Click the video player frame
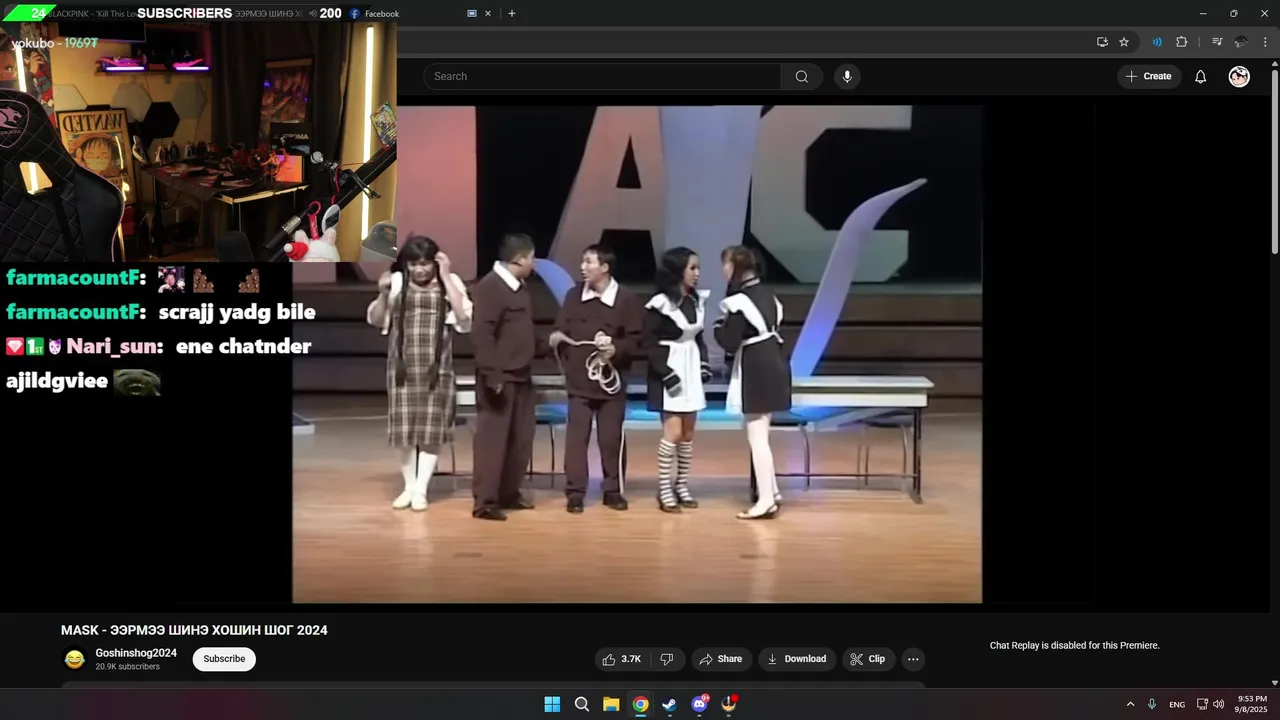The width and height of the screenshot is (1280, 720). point(637,354)
